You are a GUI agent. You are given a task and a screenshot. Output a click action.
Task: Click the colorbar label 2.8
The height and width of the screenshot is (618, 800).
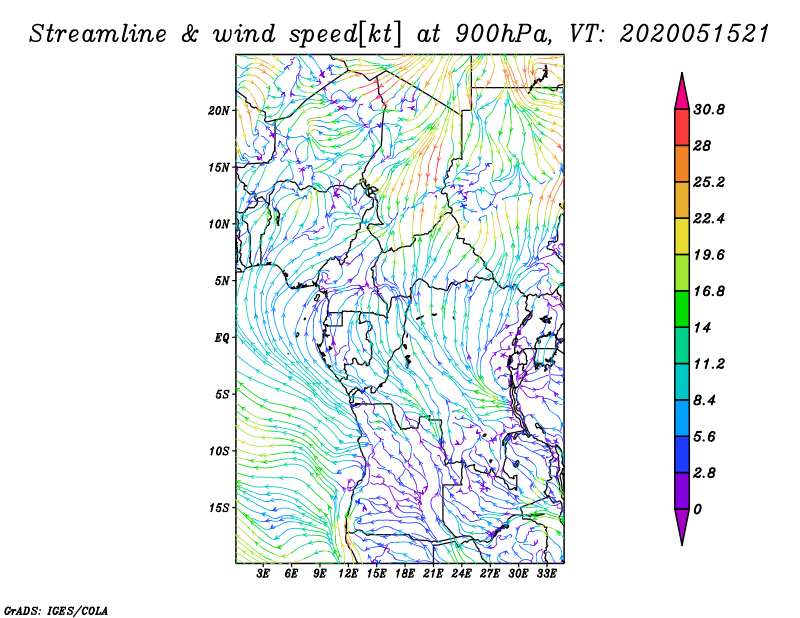pos(705,473)
